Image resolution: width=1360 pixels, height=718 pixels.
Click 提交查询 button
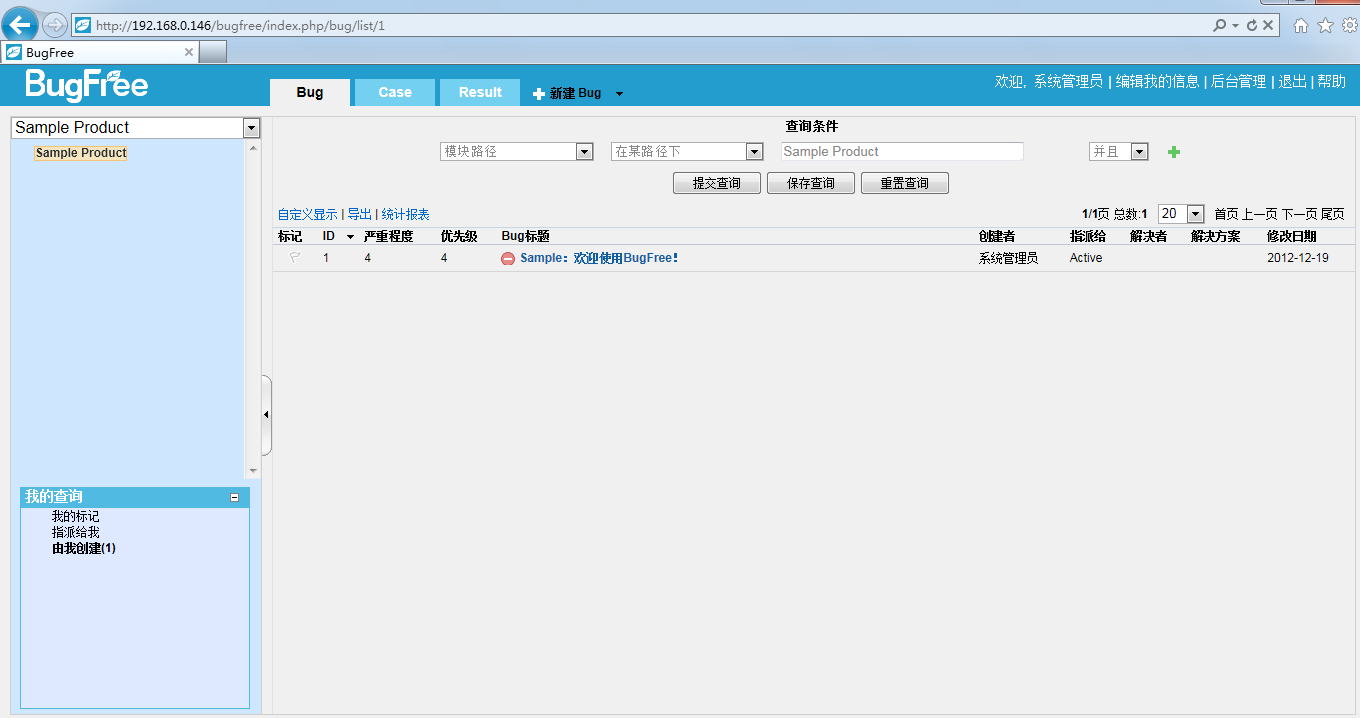(717, 184)
